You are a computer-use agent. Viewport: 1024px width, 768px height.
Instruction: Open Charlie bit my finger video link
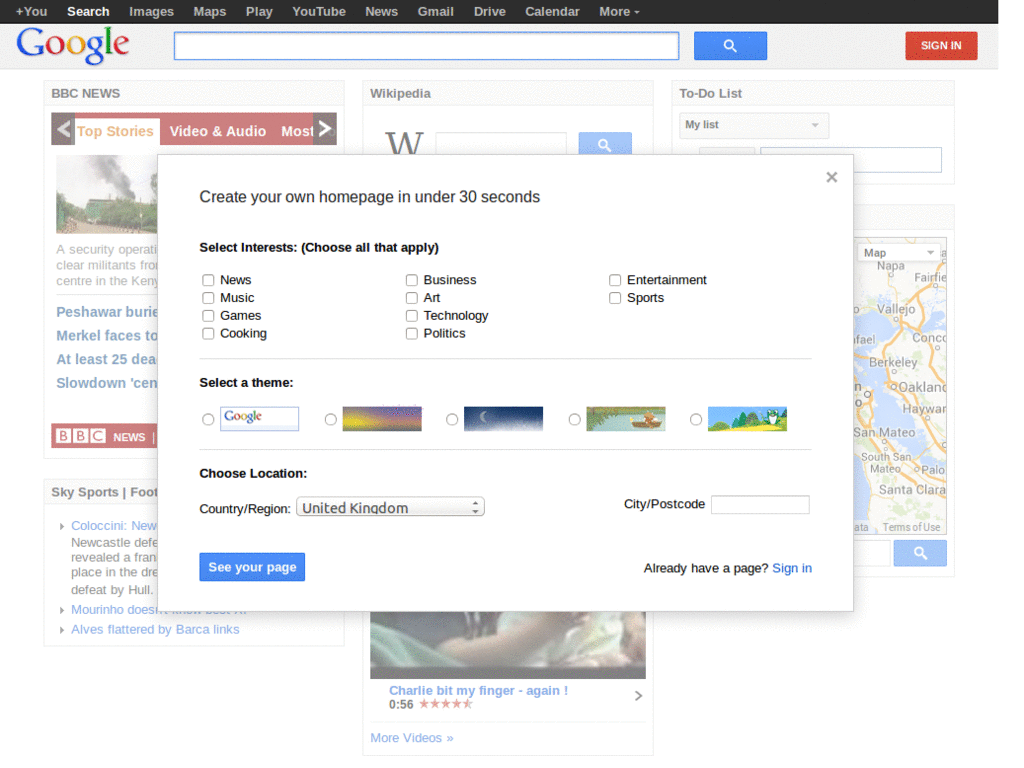[478, 690]
